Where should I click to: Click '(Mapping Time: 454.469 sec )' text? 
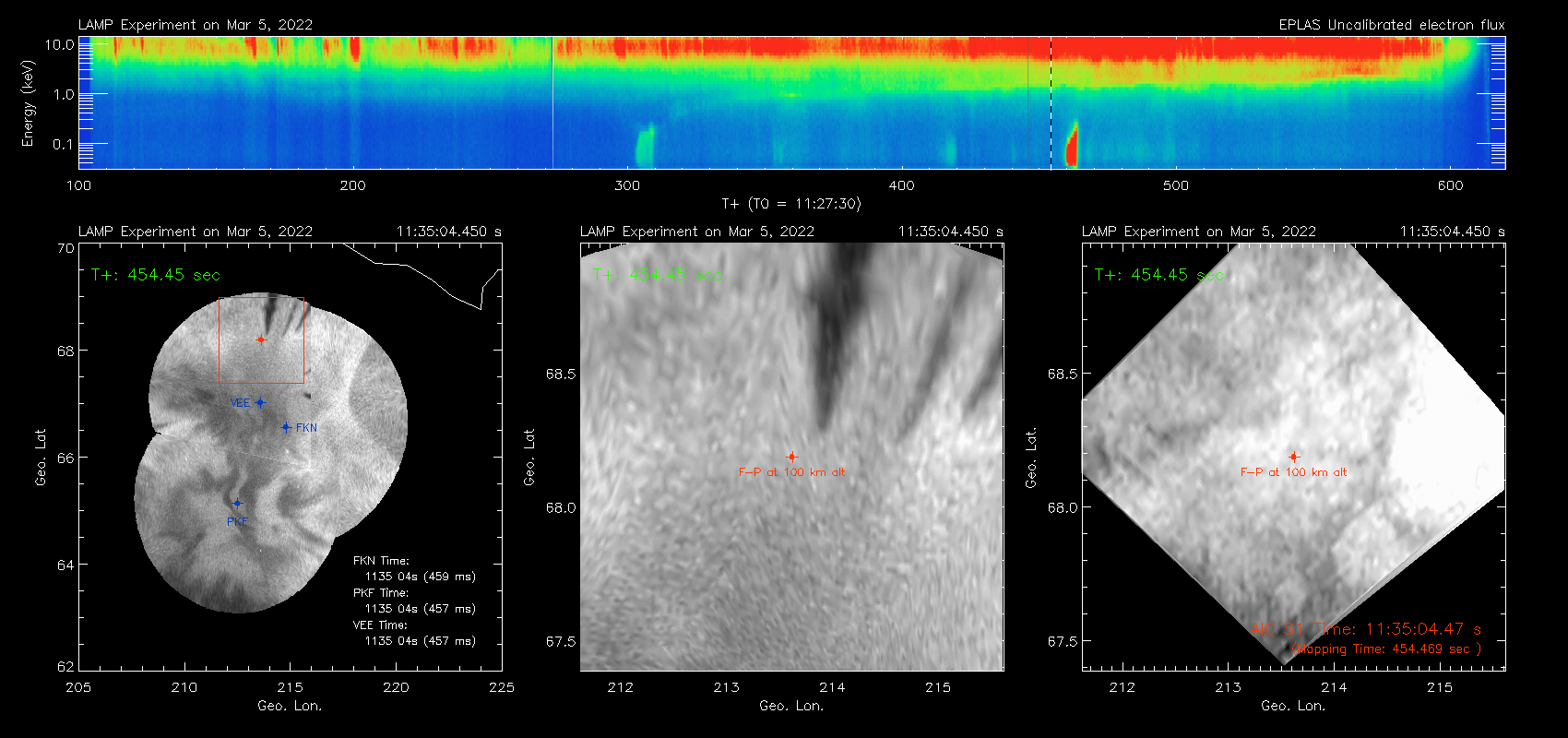[1386, 649]
